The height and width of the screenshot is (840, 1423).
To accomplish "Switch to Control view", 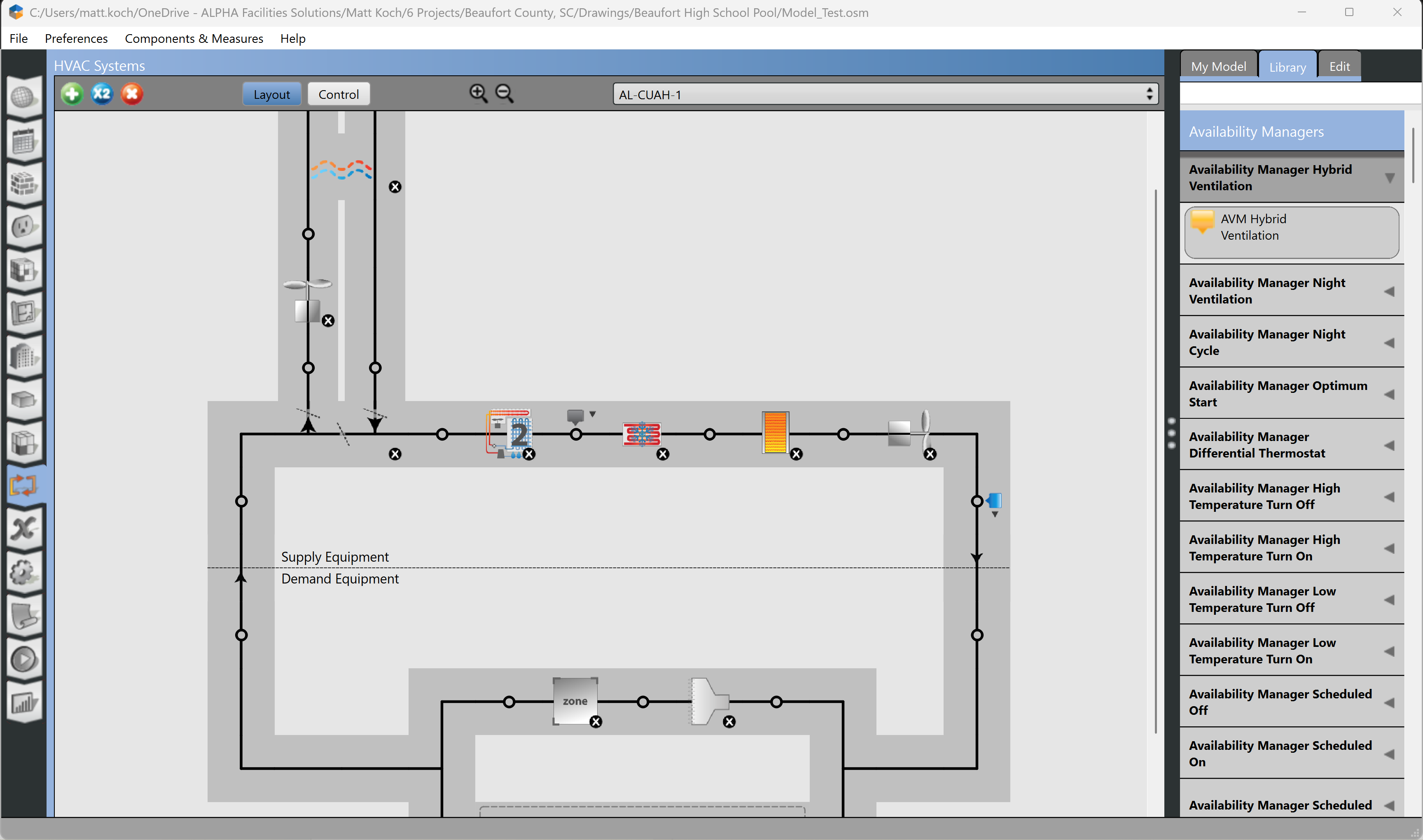I will (x=339, y=95).
